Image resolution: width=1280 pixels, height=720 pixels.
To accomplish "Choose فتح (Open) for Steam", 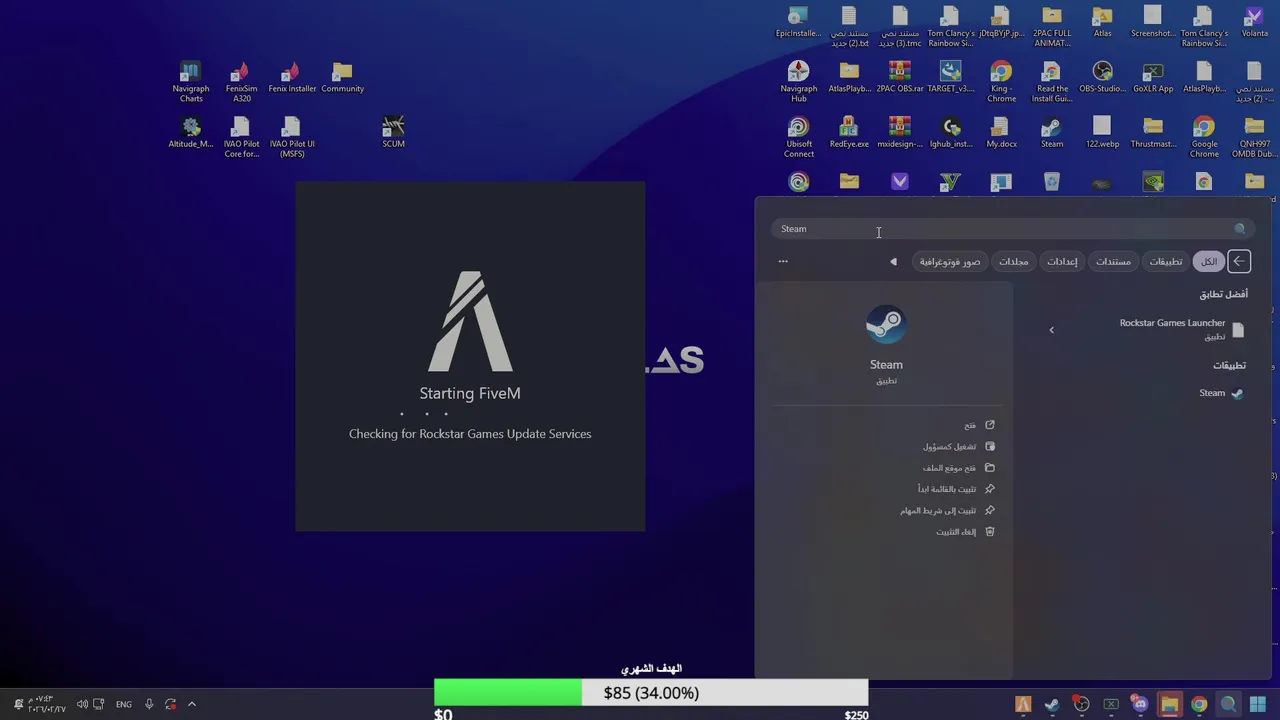I will pos(980,425).
